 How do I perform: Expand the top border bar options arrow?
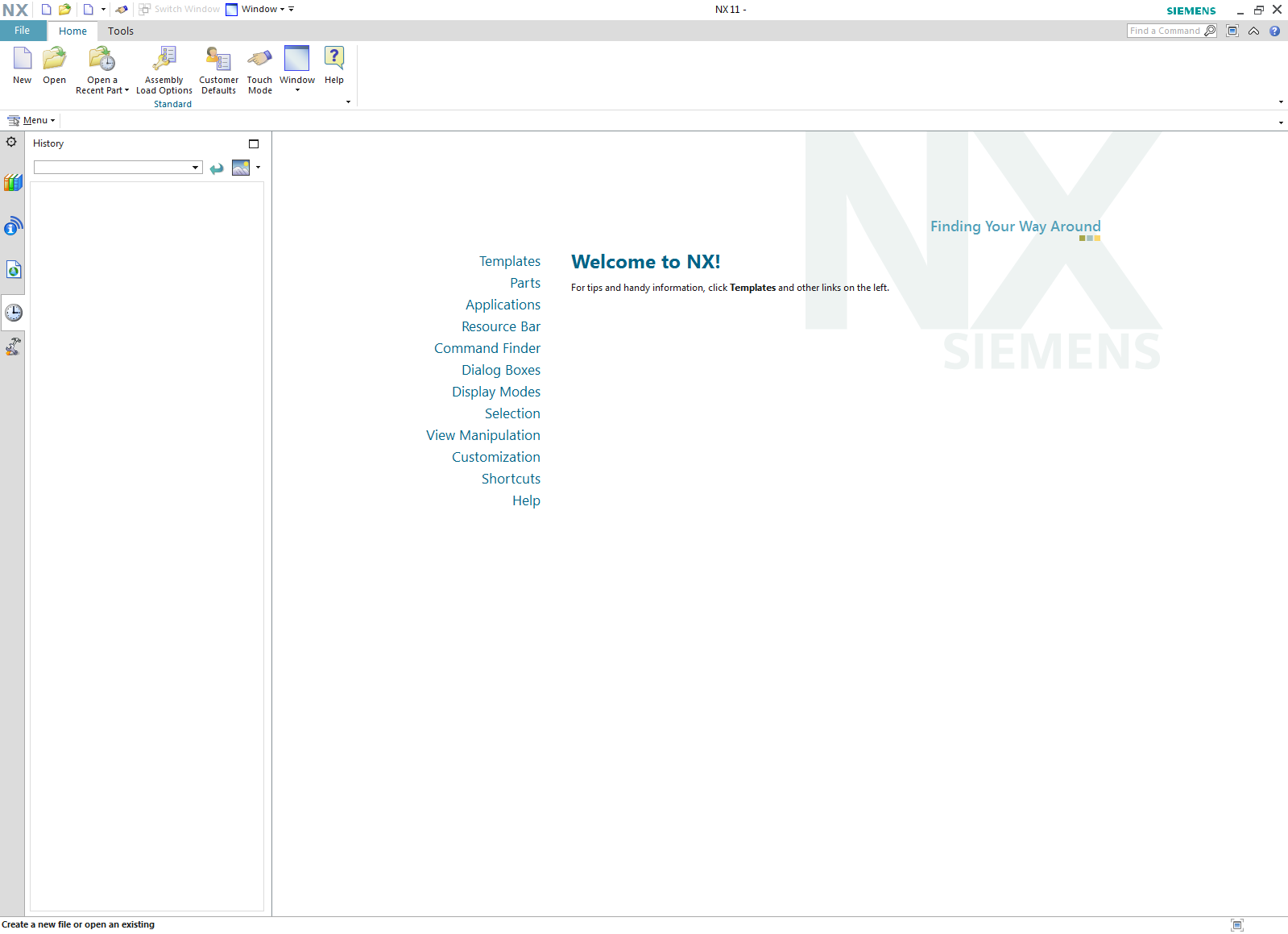1281,122
